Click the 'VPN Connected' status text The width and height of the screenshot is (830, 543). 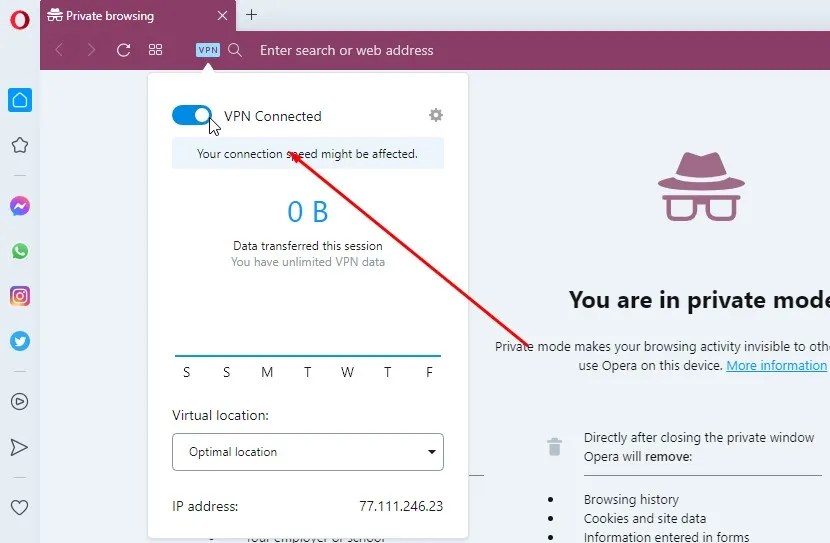tap(273, 116)
